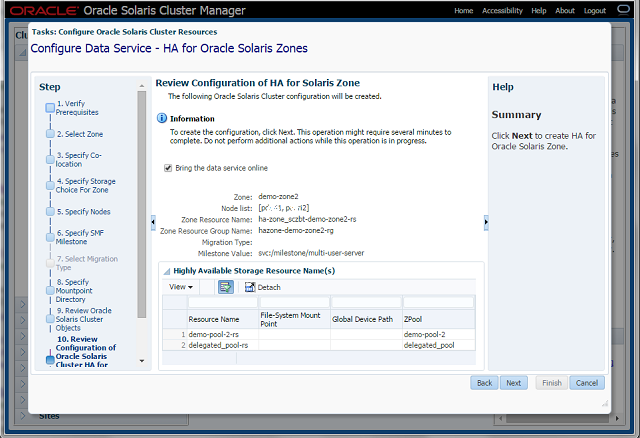Screen dimensions: 640x438
Task: Click the query by example toolbar icon
Action: pos(226,287)
